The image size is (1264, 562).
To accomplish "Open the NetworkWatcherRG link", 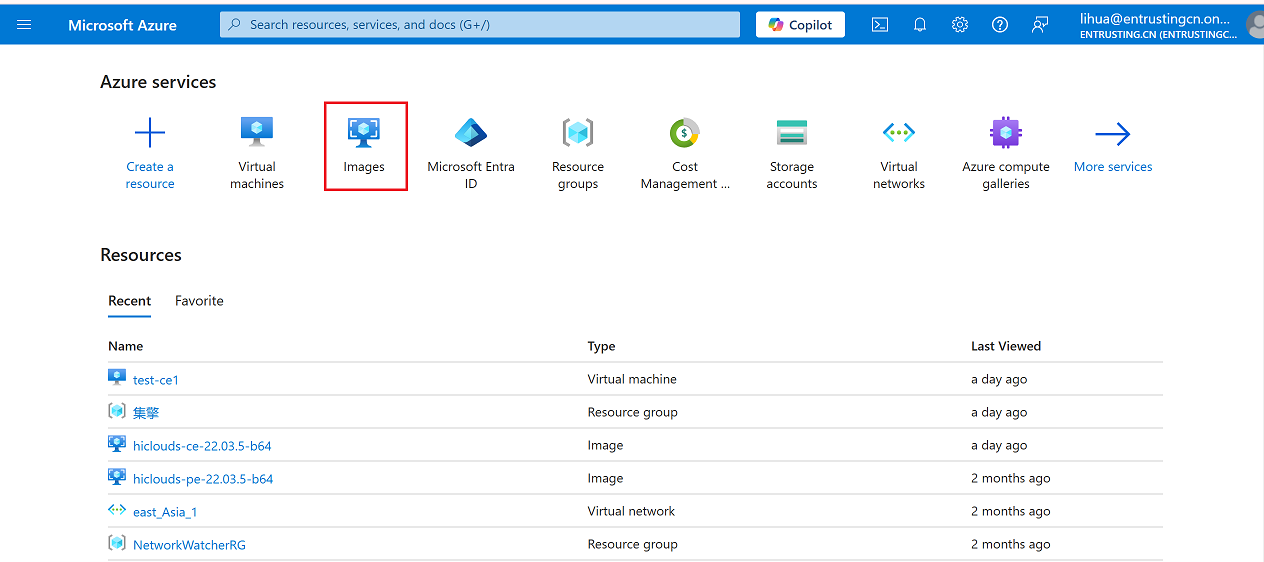I will (189, 545).
